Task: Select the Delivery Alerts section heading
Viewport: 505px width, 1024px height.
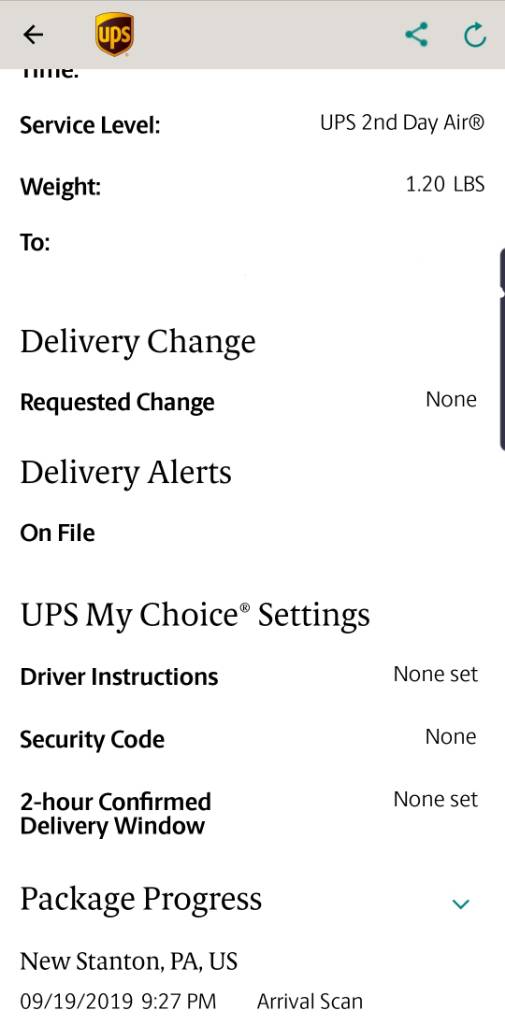Action: pyautogui.click(x=126, y=472)
